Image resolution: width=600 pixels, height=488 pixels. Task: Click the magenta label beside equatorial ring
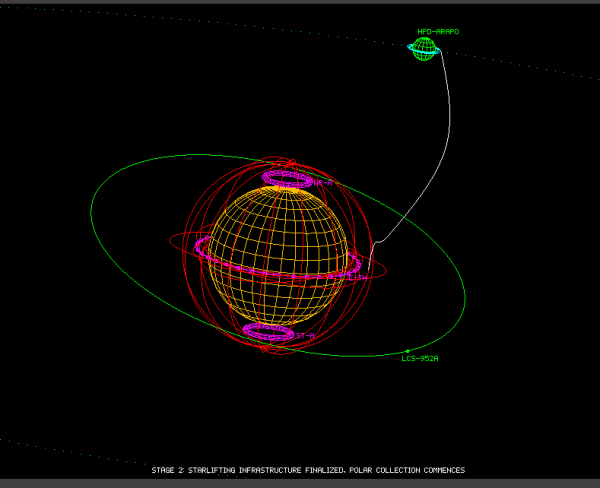358,278
